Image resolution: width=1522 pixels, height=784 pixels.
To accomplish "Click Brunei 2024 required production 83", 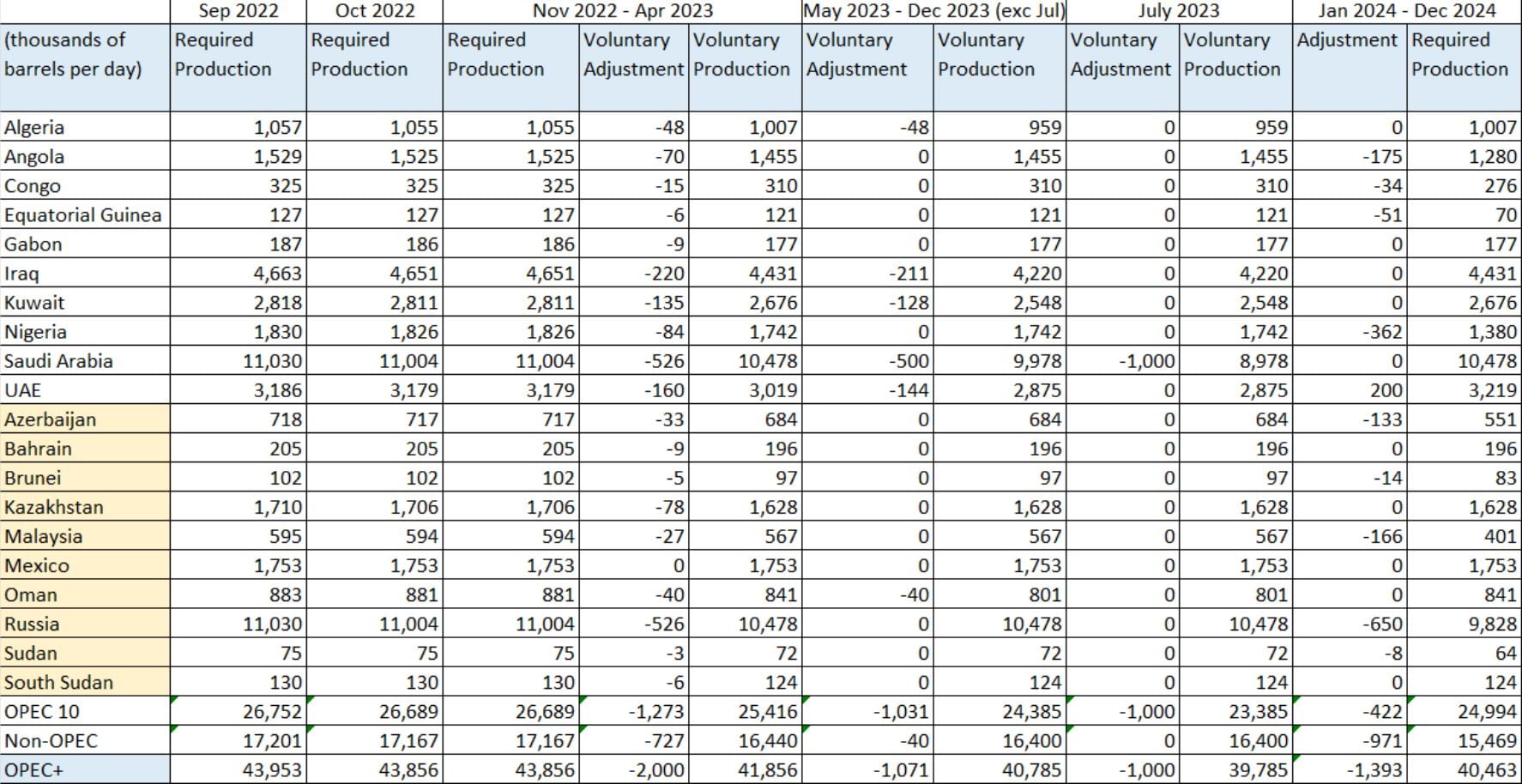I will (1465, 477).
